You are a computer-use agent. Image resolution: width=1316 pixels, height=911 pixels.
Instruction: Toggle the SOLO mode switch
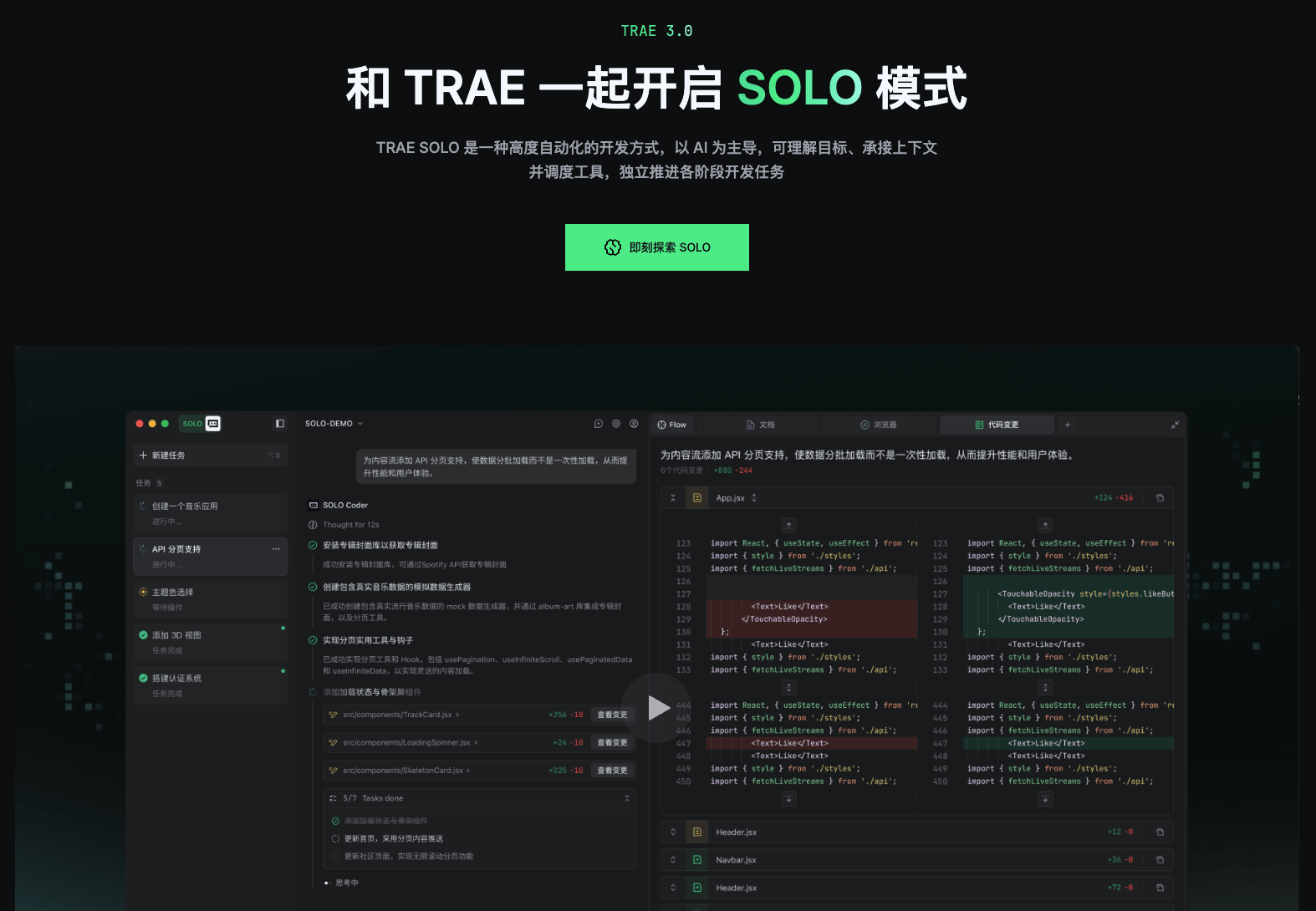tap(201, 424)
